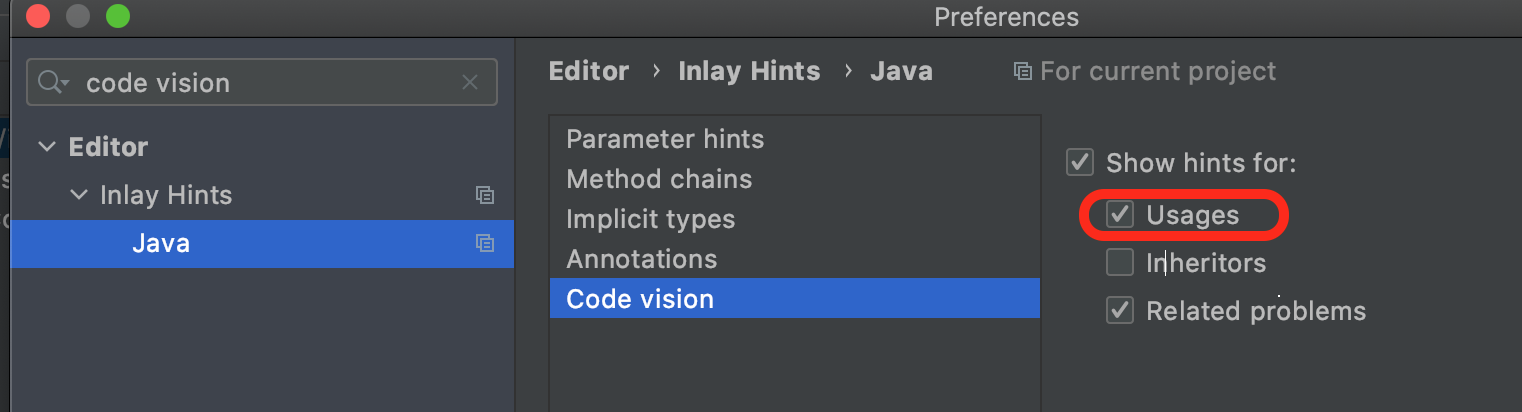1522x412 pixels.
Task: Focus the settings search field
Action: coord(270,83)
